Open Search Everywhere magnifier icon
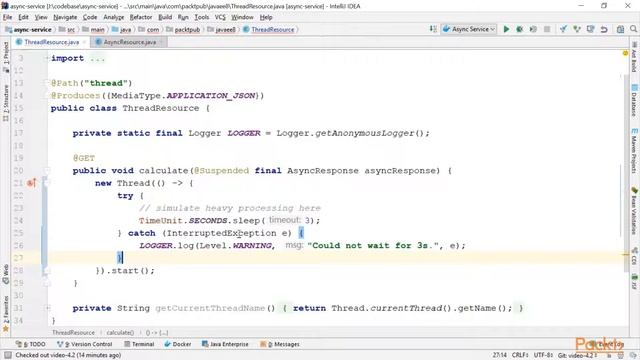 point(633,29)
